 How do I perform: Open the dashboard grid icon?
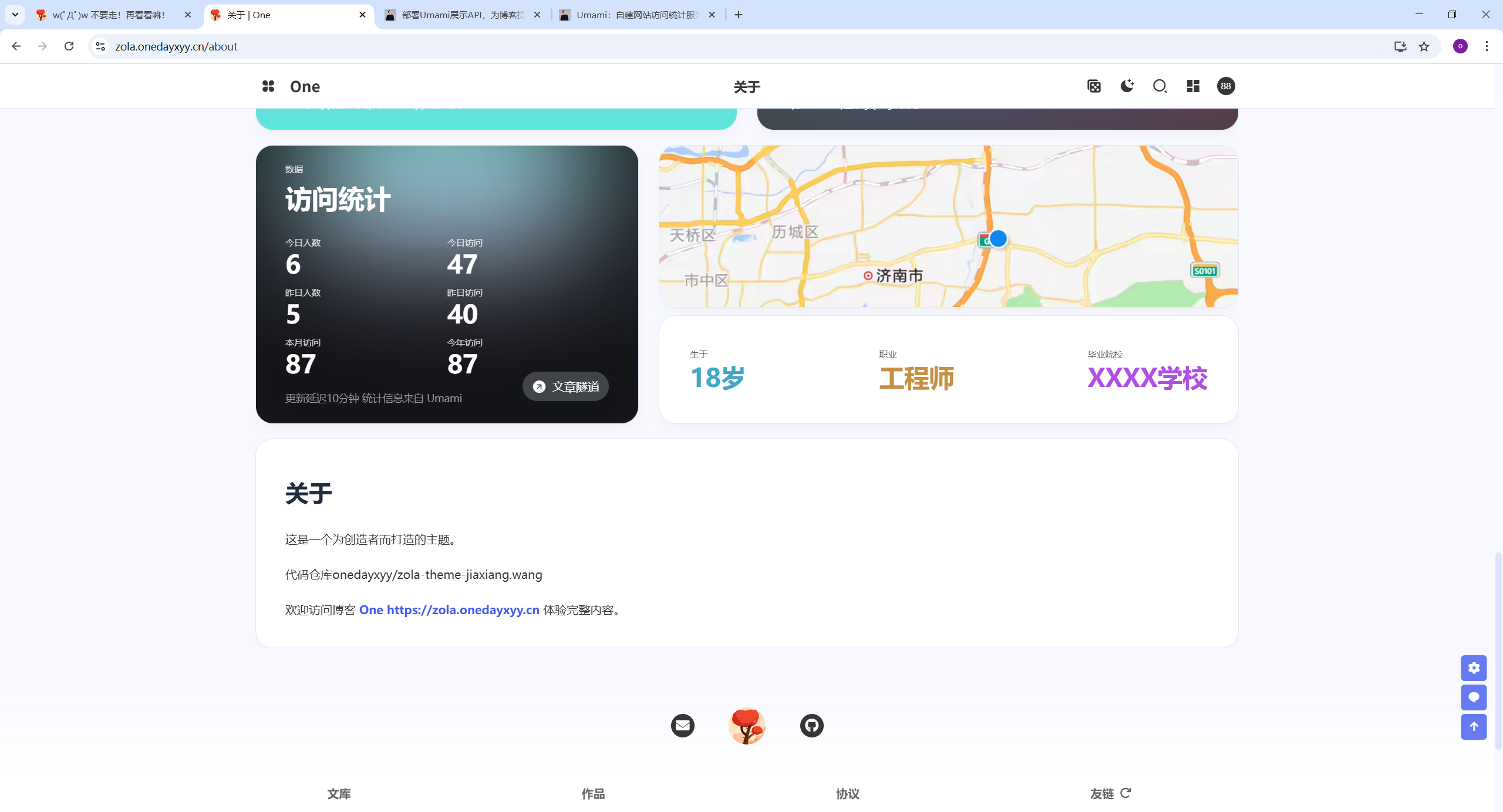1193,86
